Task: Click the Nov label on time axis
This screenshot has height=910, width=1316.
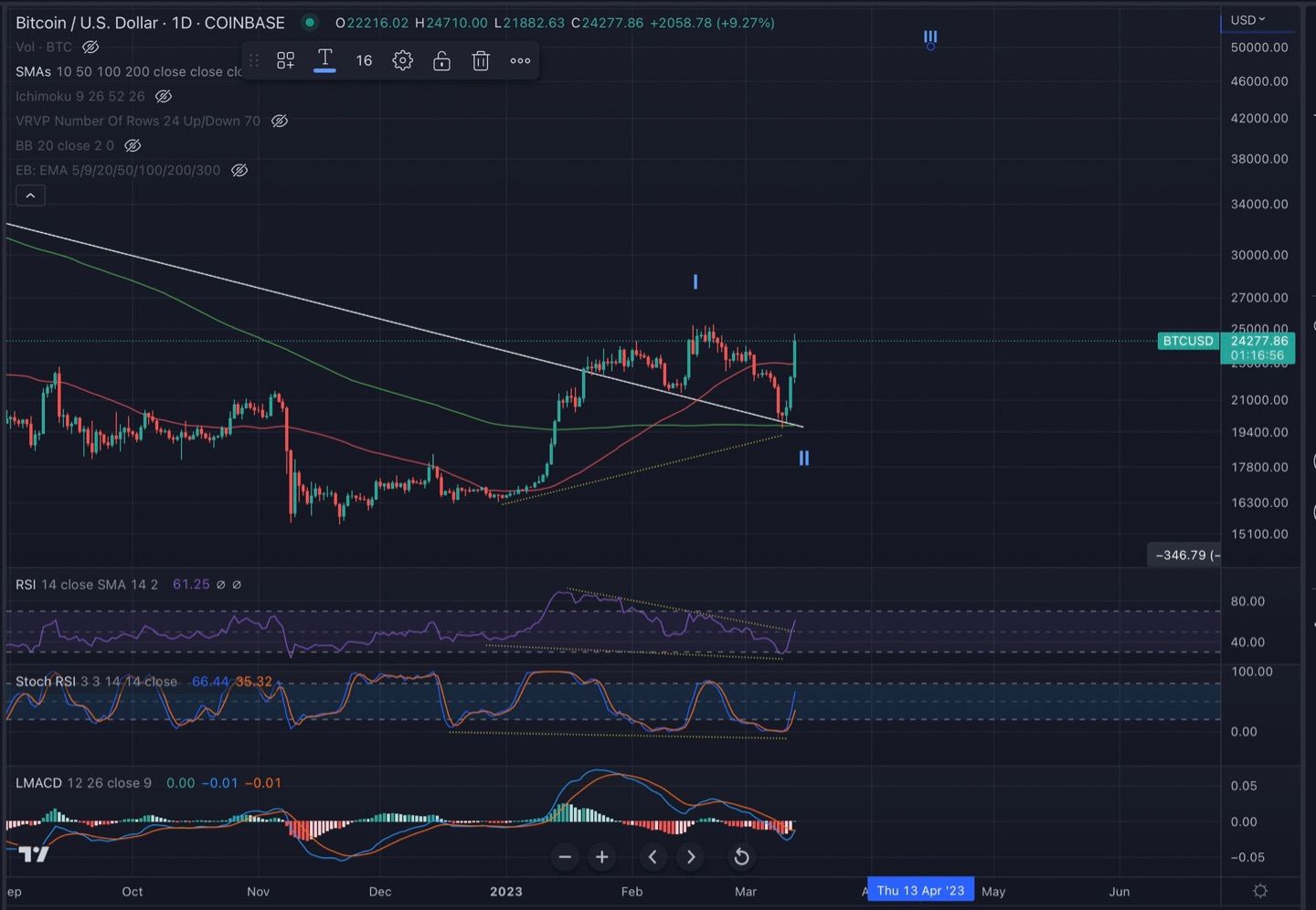Action: pos(258,892)
